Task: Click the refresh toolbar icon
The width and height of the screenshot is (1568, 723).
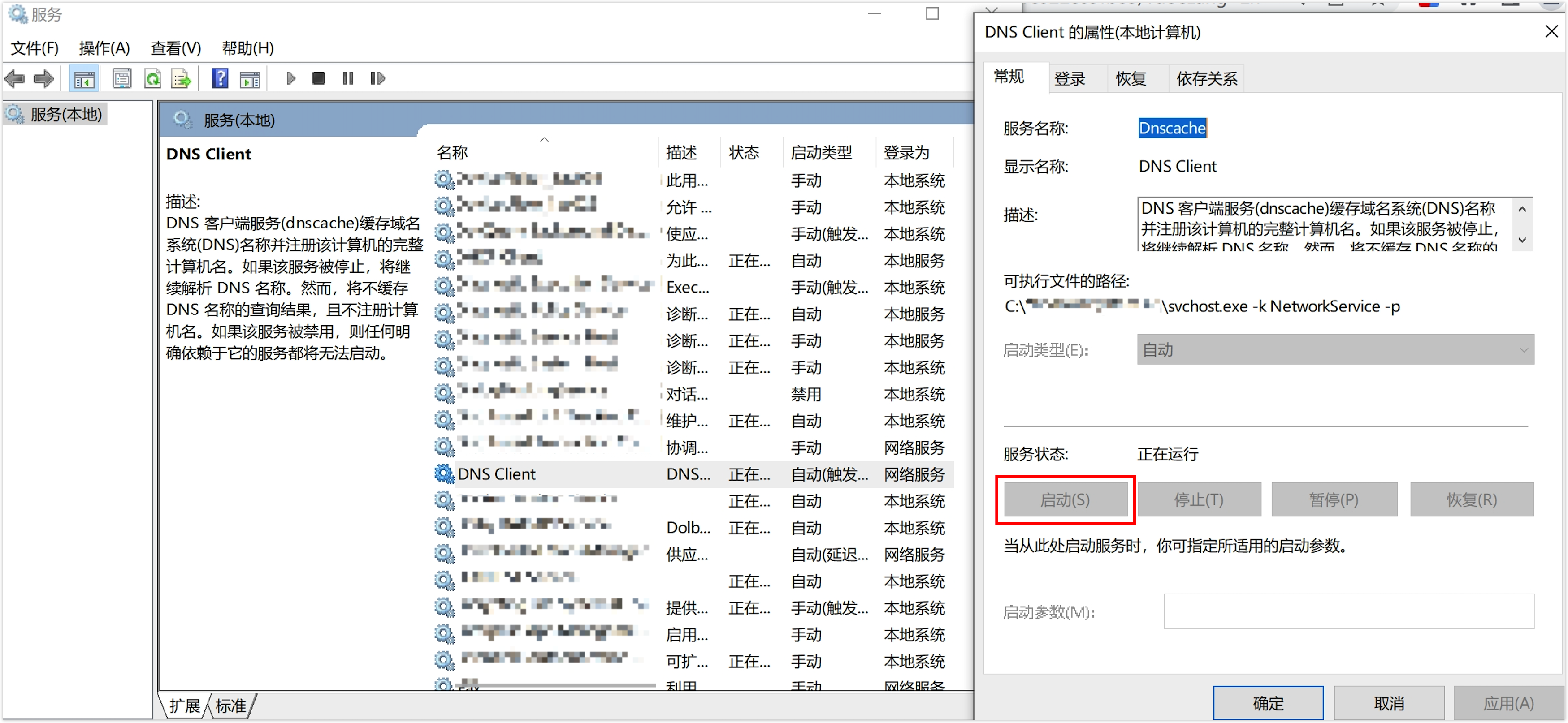Action: pyautogui.click(x=152, y=78)
